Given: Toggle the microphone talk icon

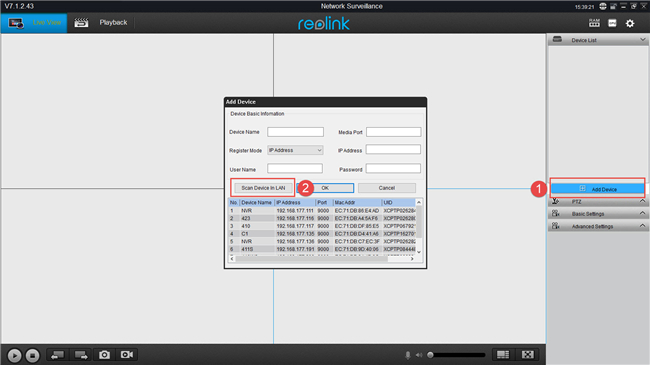Looking at the screenshot, I should 408,355.
